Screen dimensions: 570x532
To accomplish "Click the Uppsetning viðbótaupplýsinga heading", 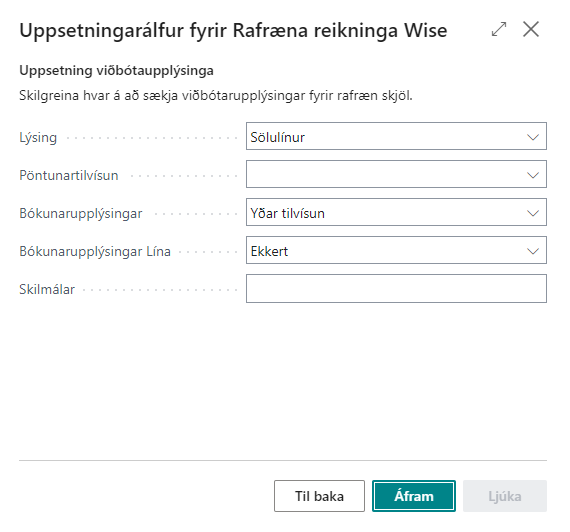I will [x=116, y=71].
